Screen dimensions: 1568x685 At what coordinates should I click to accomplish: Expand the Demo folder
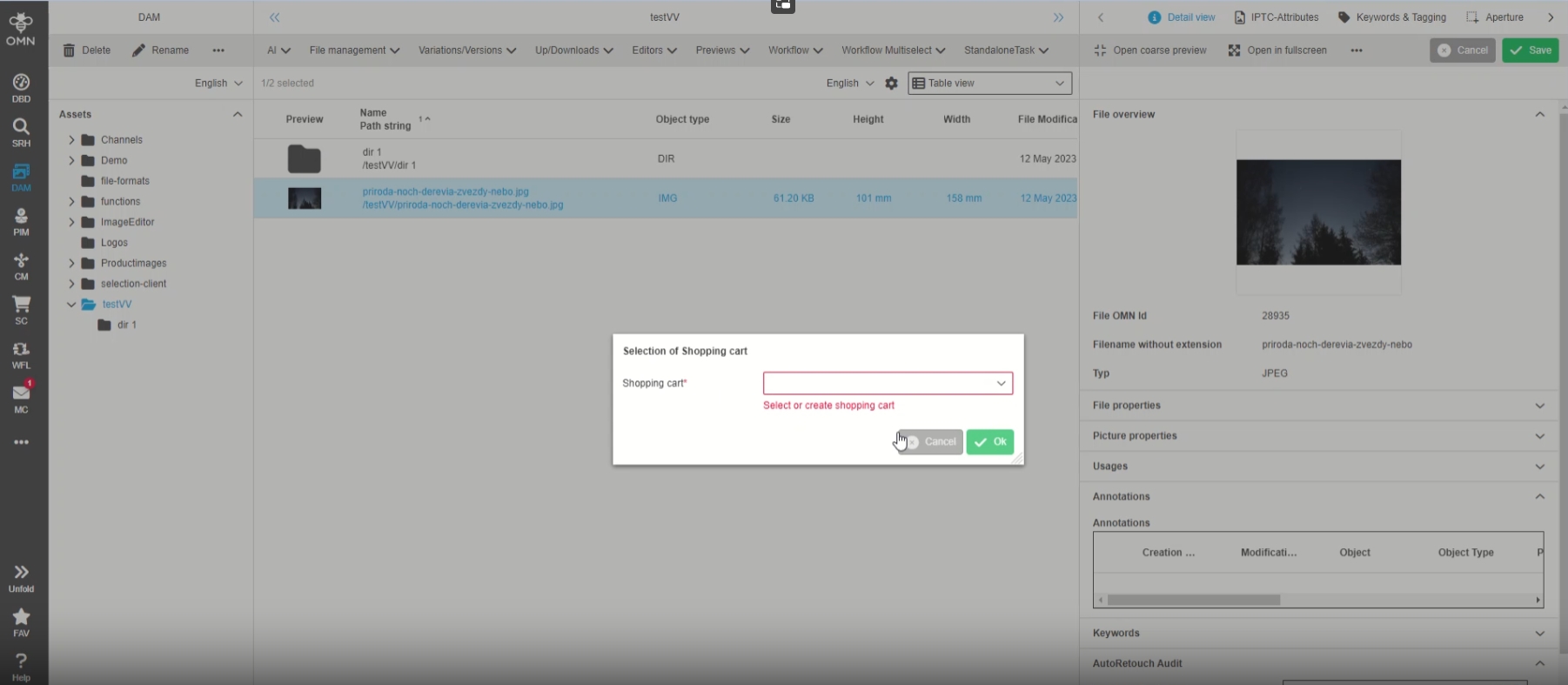[x=71, y=161]
